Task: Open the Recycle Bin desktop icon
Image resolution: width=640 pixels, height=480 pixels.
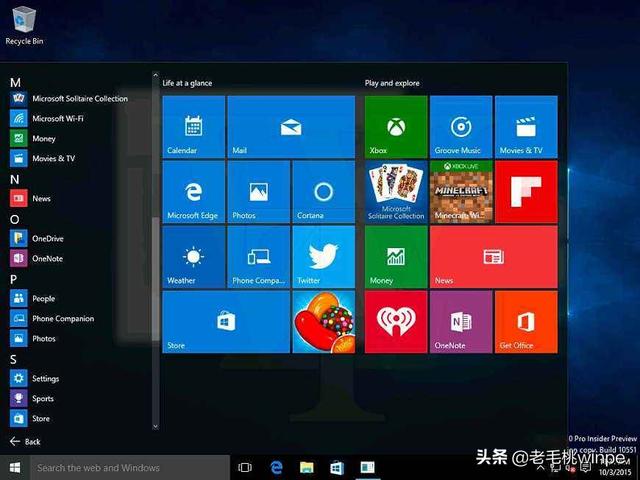Action: [x=24, y=26]
